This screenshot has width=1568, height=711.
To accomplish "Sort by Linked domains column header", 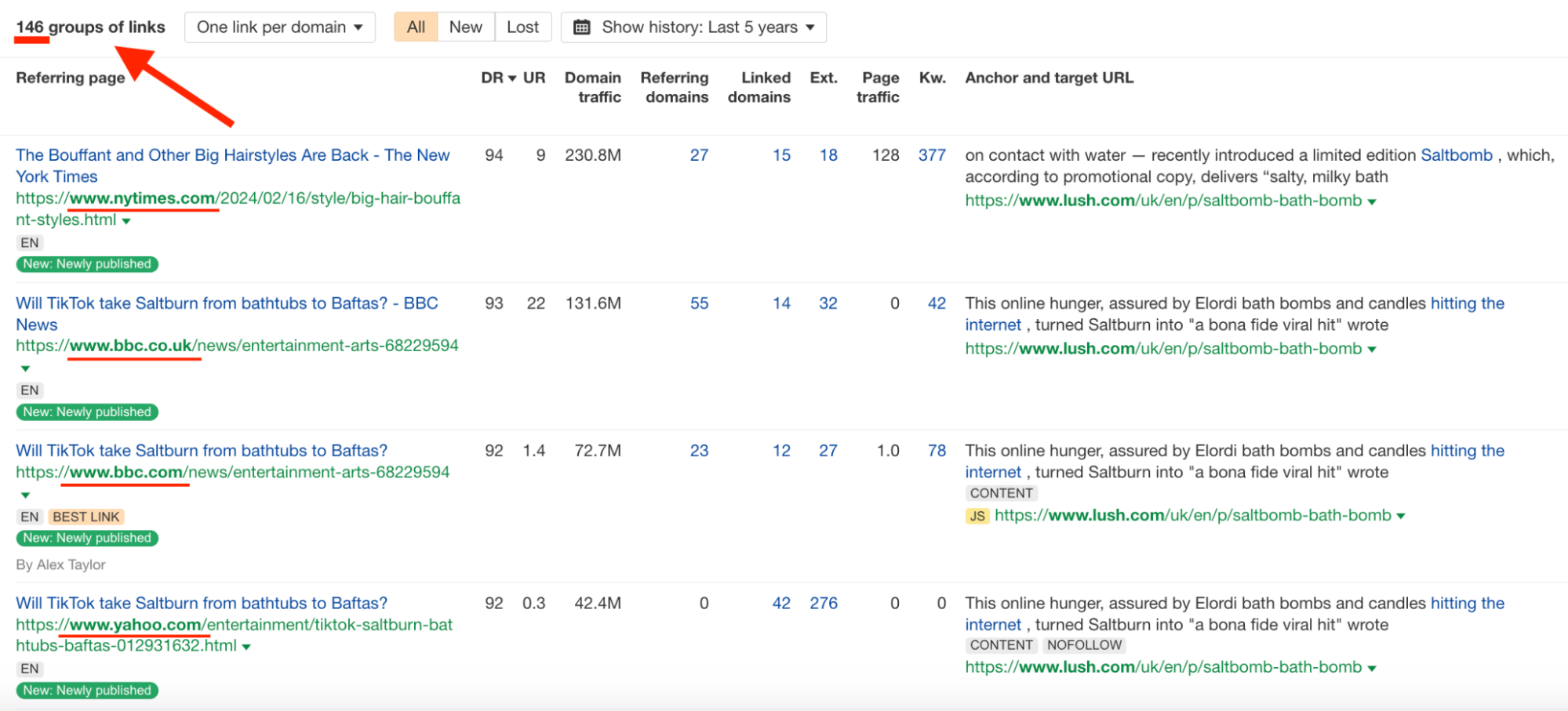I will point(759,87).
